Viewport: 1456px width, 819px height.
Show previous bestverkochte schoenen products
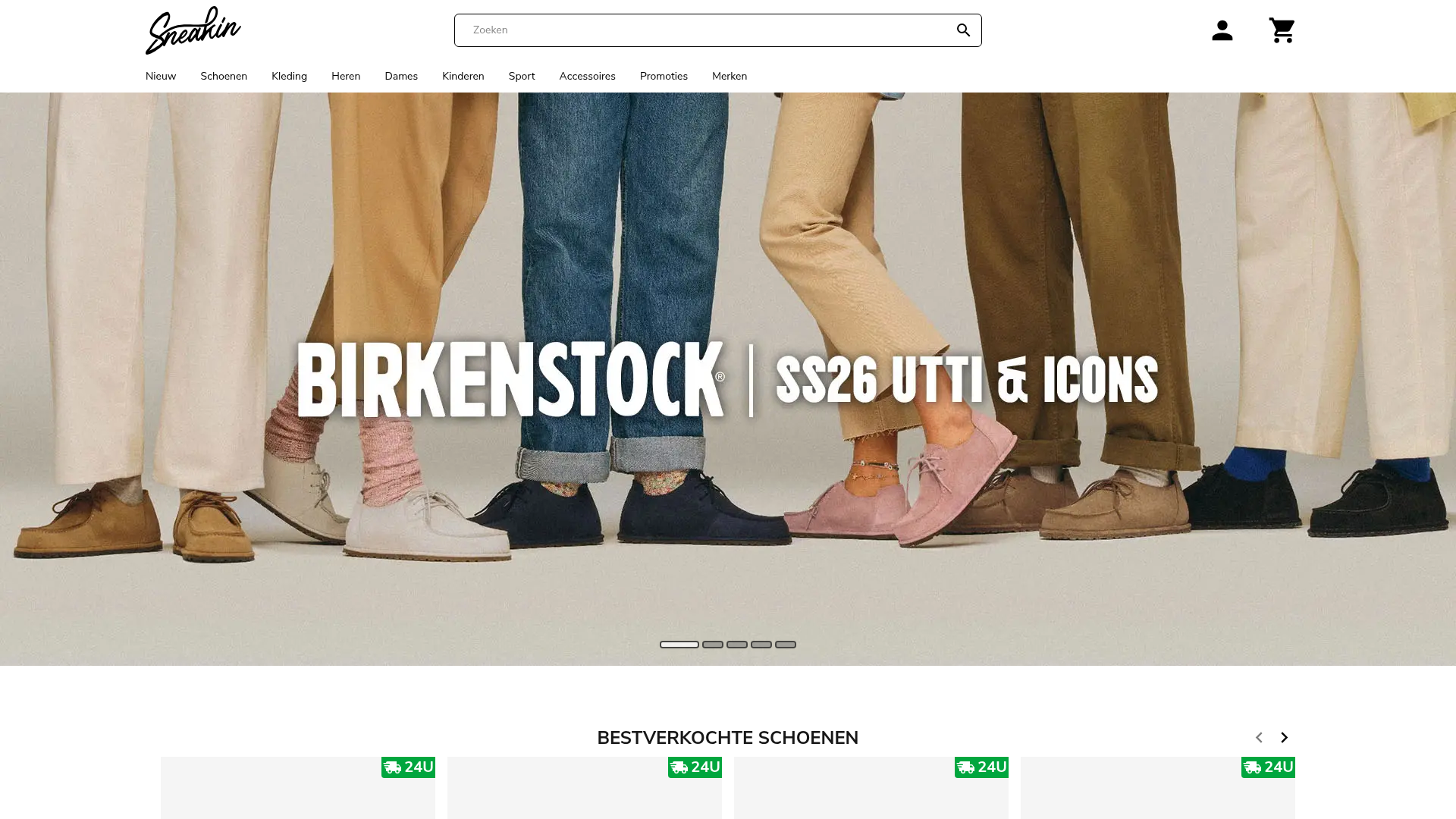point(1259,737)
